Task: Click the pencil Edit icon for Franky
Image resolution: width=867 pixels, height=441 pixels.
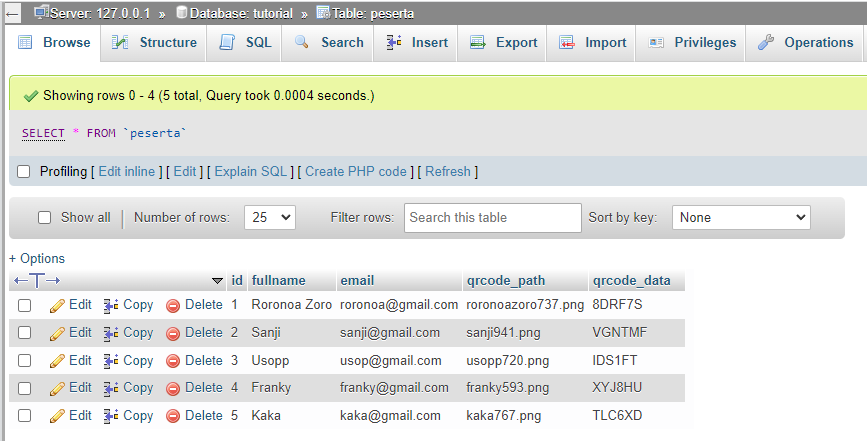Action: [57, 388]
